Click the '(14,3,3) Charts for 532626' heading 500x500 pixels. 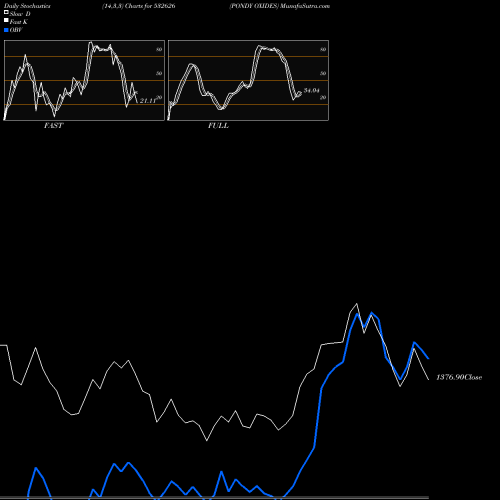coord(139,6)
